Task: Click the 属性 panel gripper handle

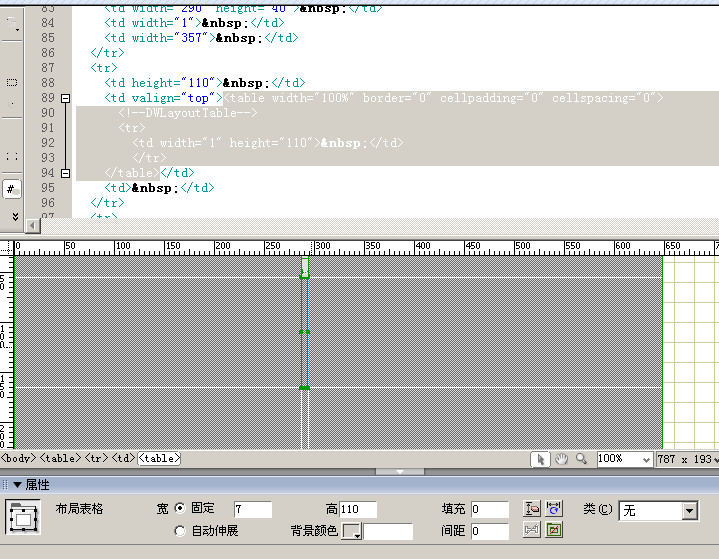Action: pos(5,485)
